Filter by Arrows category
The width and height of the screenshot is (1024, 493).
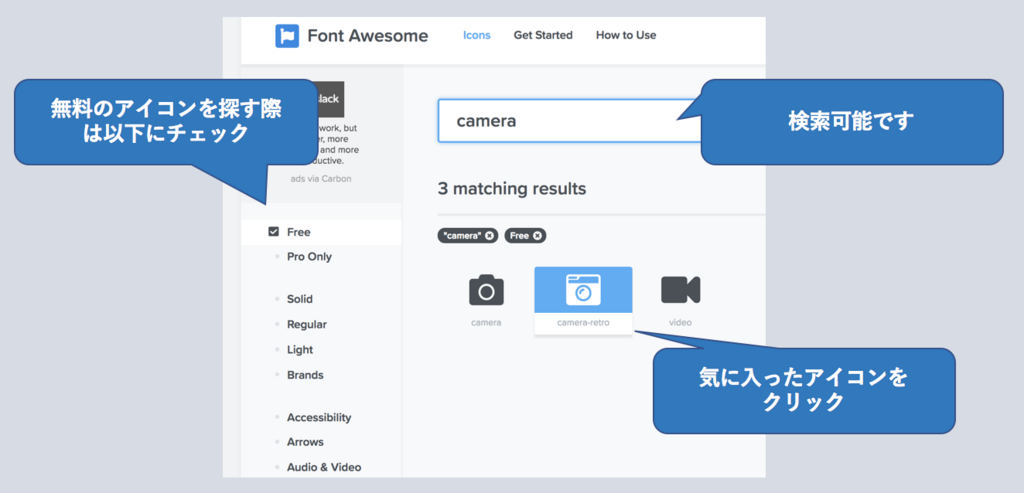click(305, 442)
